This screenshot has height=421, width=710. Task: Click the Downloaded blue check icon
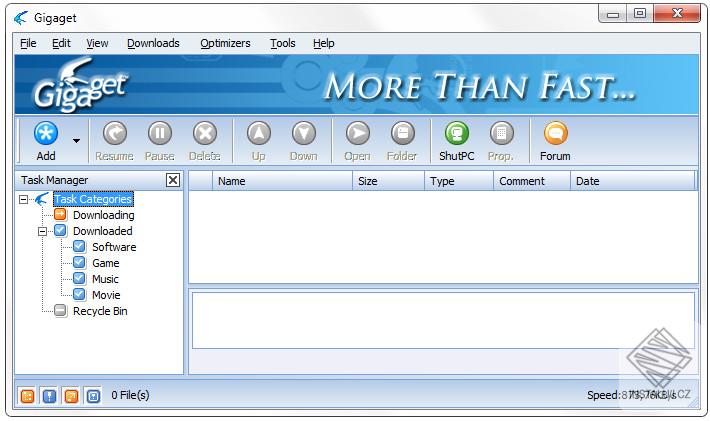[60, 230]
